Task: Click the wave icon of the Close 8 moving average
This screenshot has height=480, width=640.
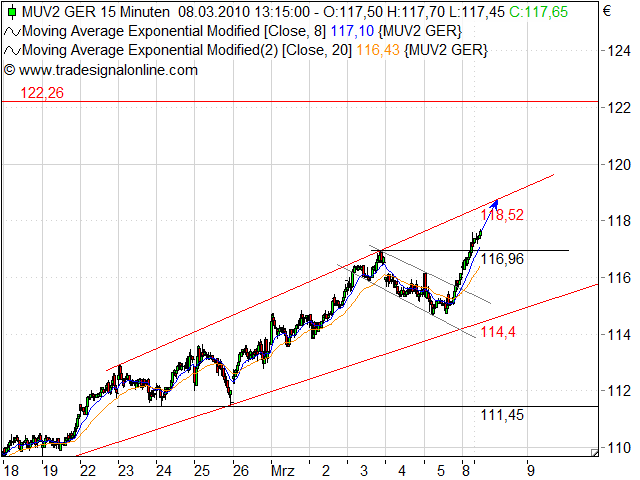Action: pyautogui.click(x=11, y=31)
